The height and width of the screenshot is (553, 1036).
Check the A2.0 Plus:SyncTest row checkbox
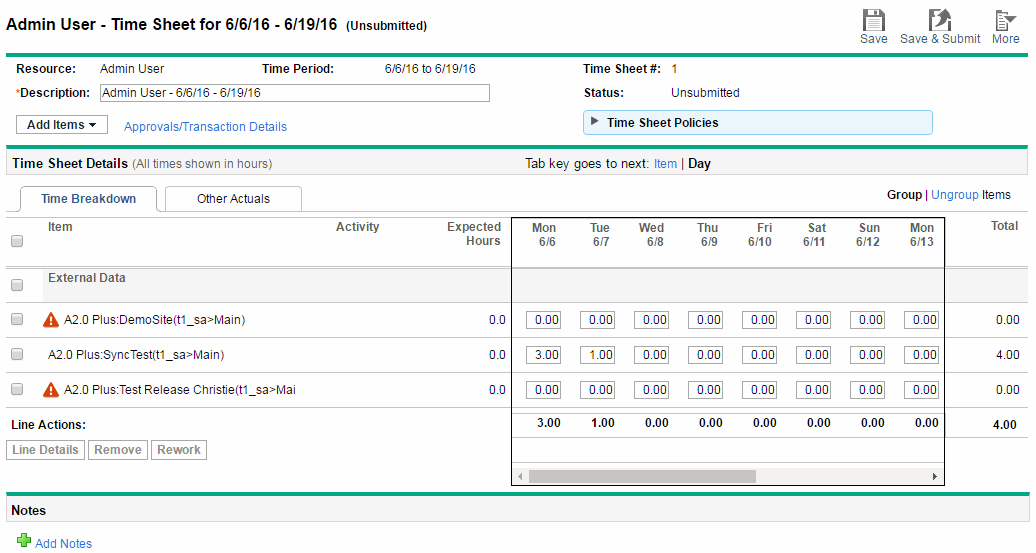17,355
